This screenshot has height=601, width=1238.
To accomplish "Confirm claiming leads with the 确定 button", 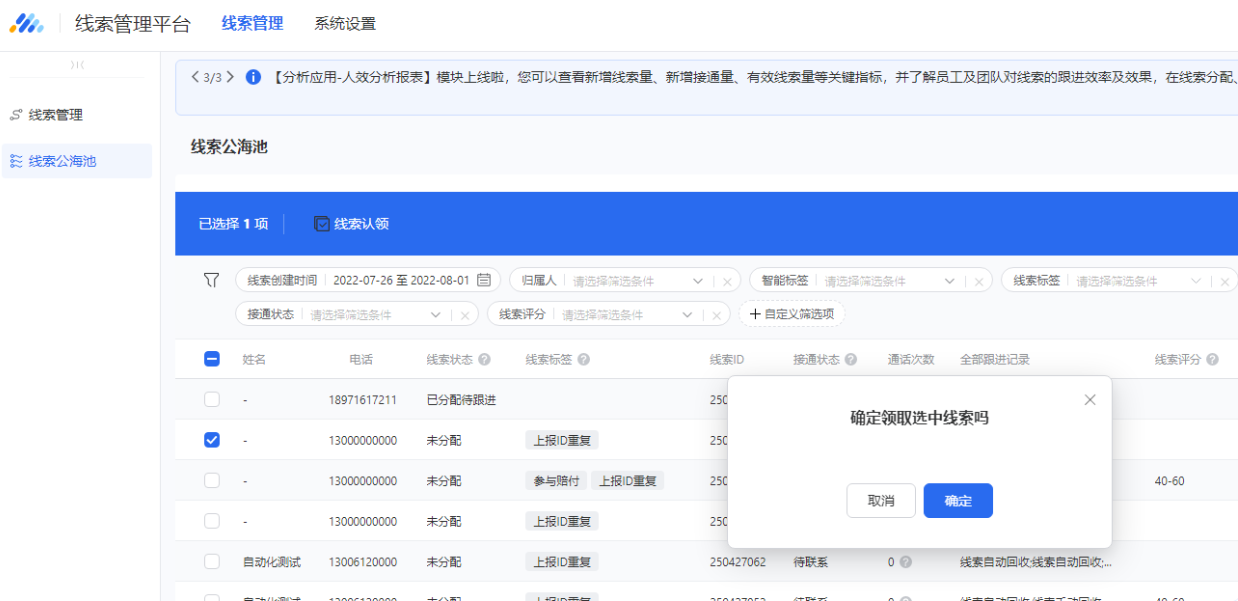I will point(957,500).
